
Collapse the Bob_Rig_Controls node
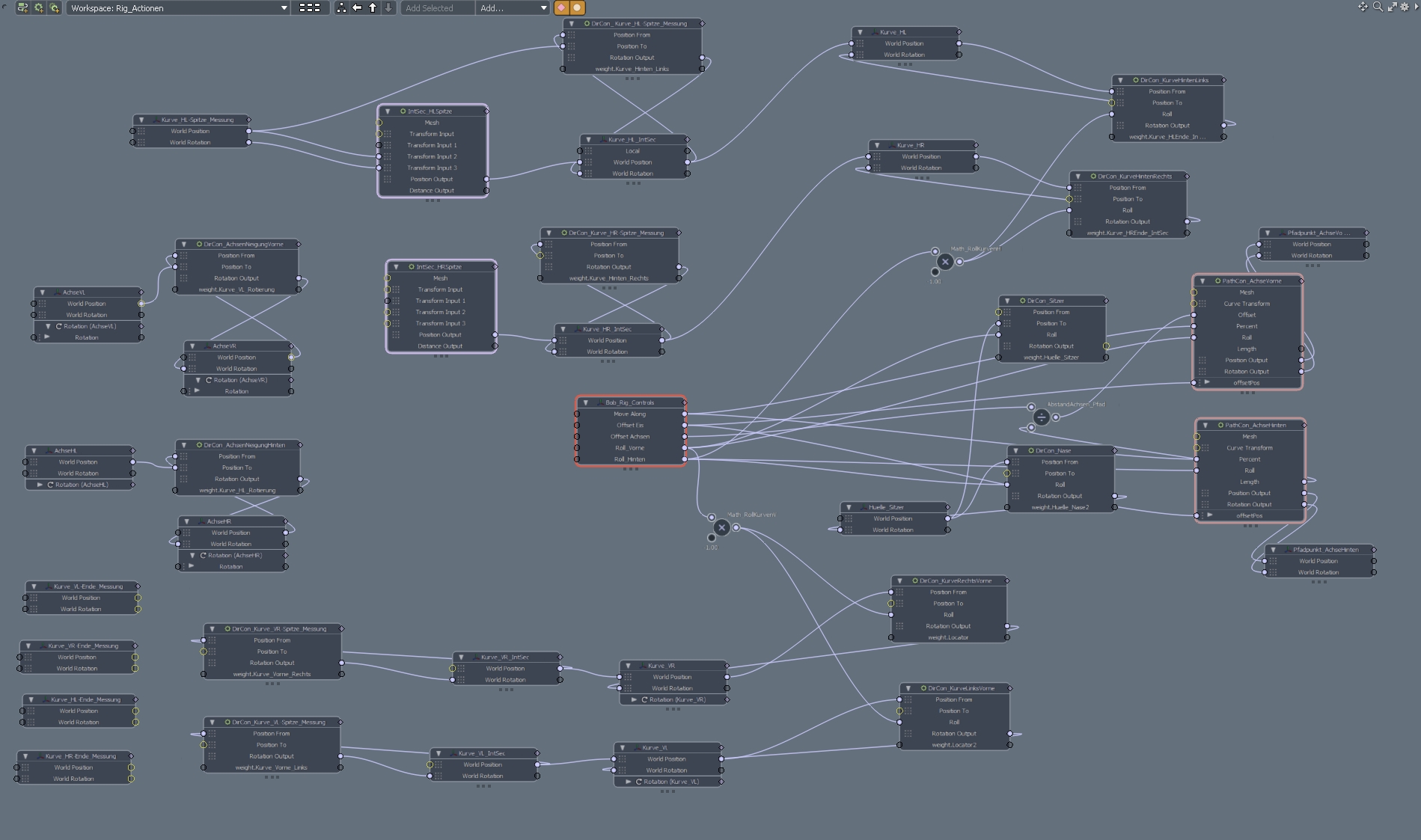point(585,402)
